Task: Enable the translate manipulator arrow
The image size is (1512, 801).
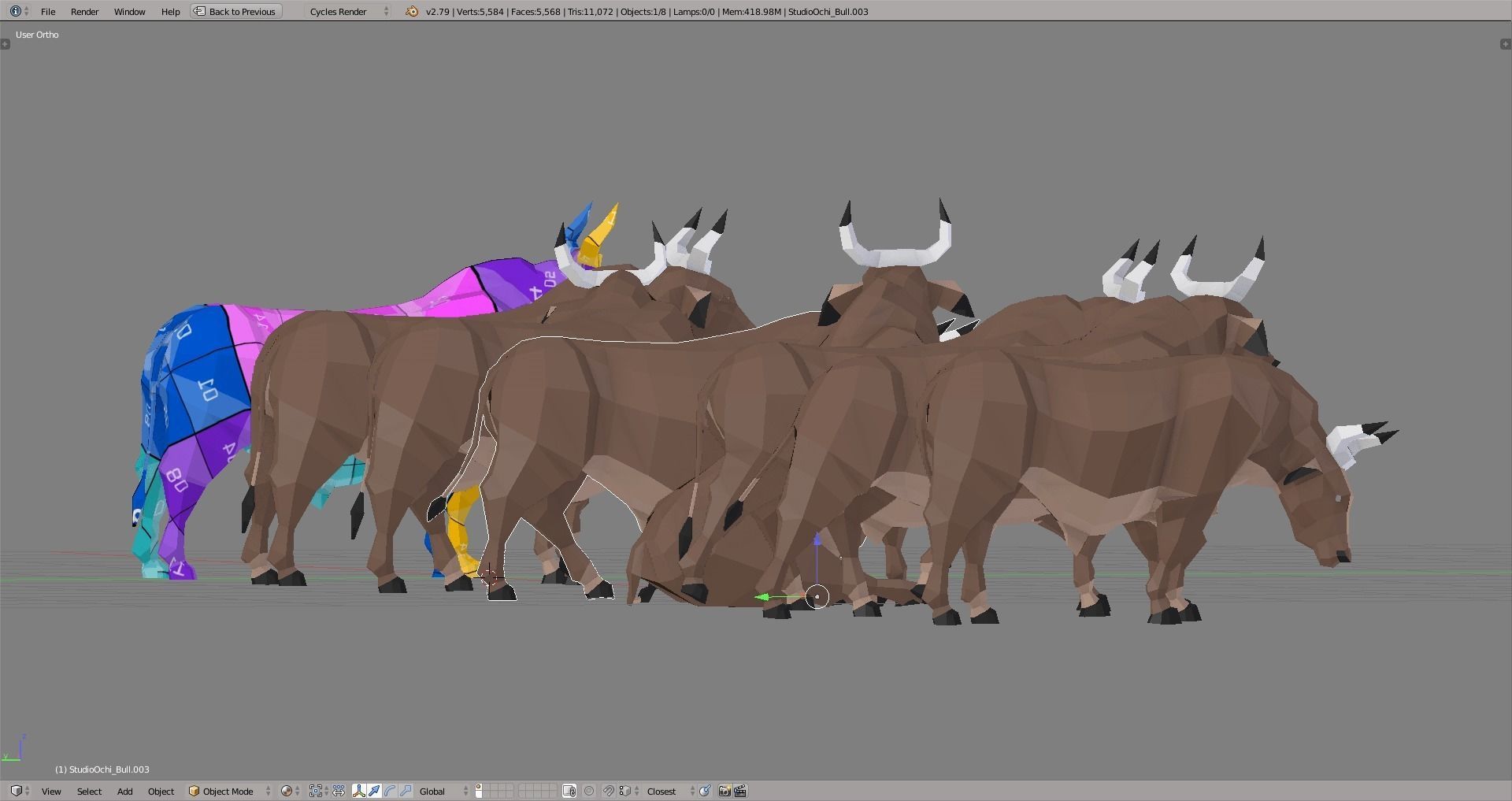Action: coord(374,791)
